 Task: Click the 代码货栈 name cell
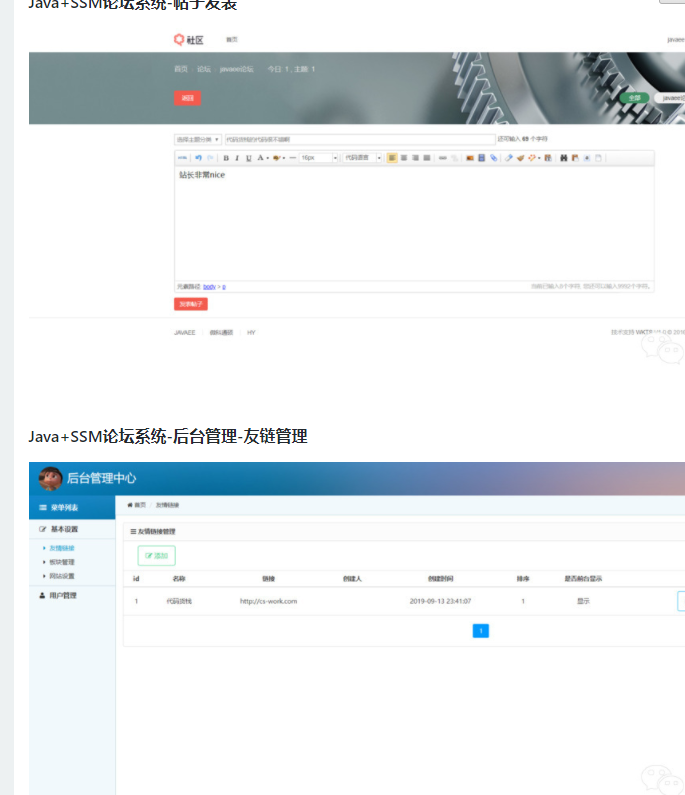click(179, 601)
